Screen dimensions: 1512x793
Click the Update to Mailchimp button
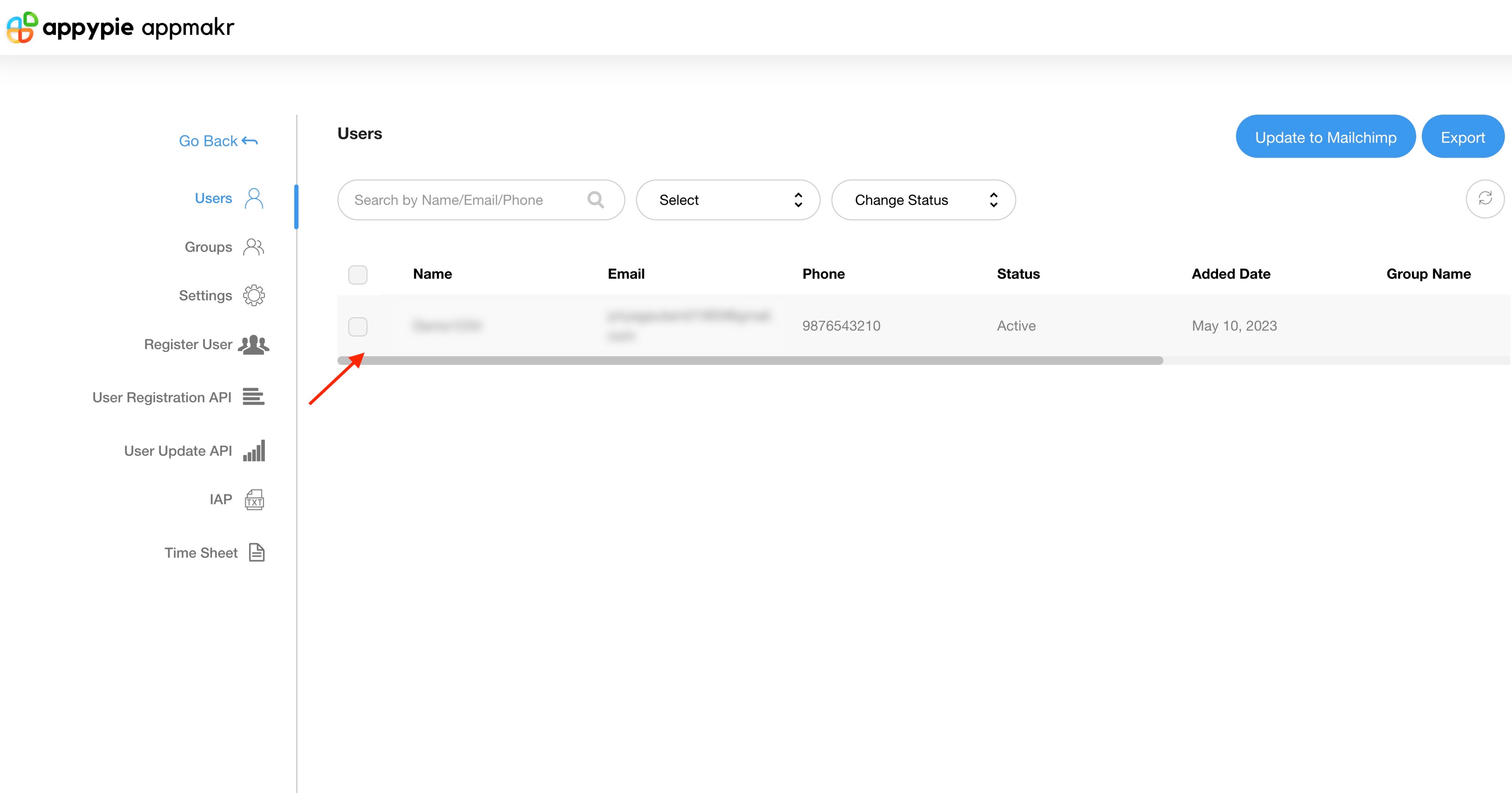[1325, 137]
